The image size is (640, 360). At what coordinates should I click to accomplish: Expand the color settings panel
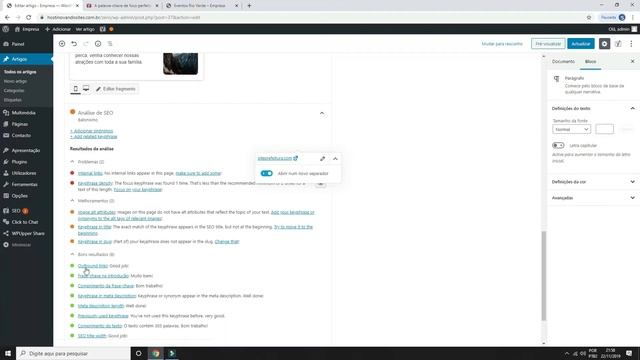coord(632,182)
